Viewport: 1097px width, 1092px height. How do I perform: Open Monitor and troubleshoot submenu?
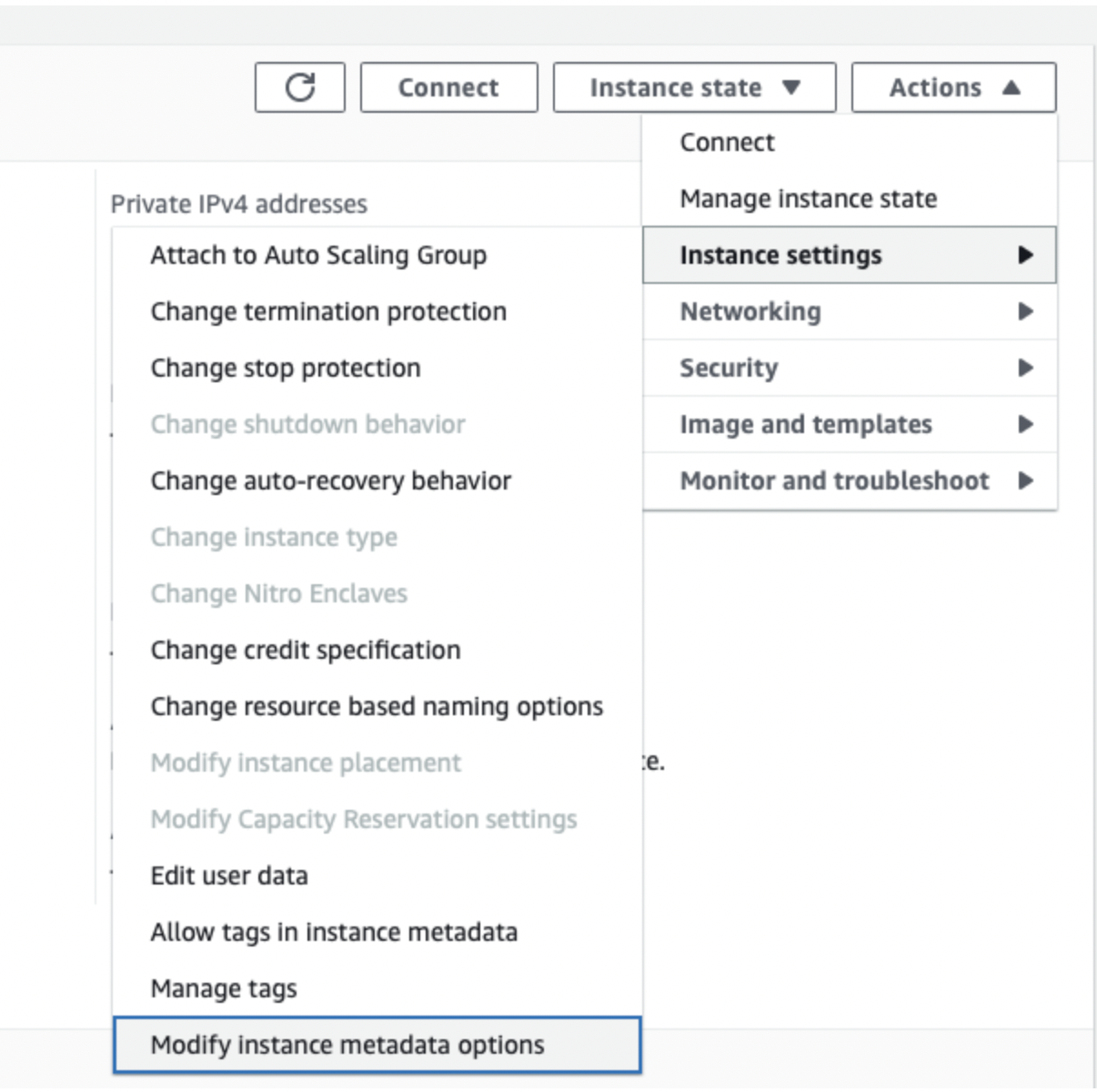tap(850, 481)
